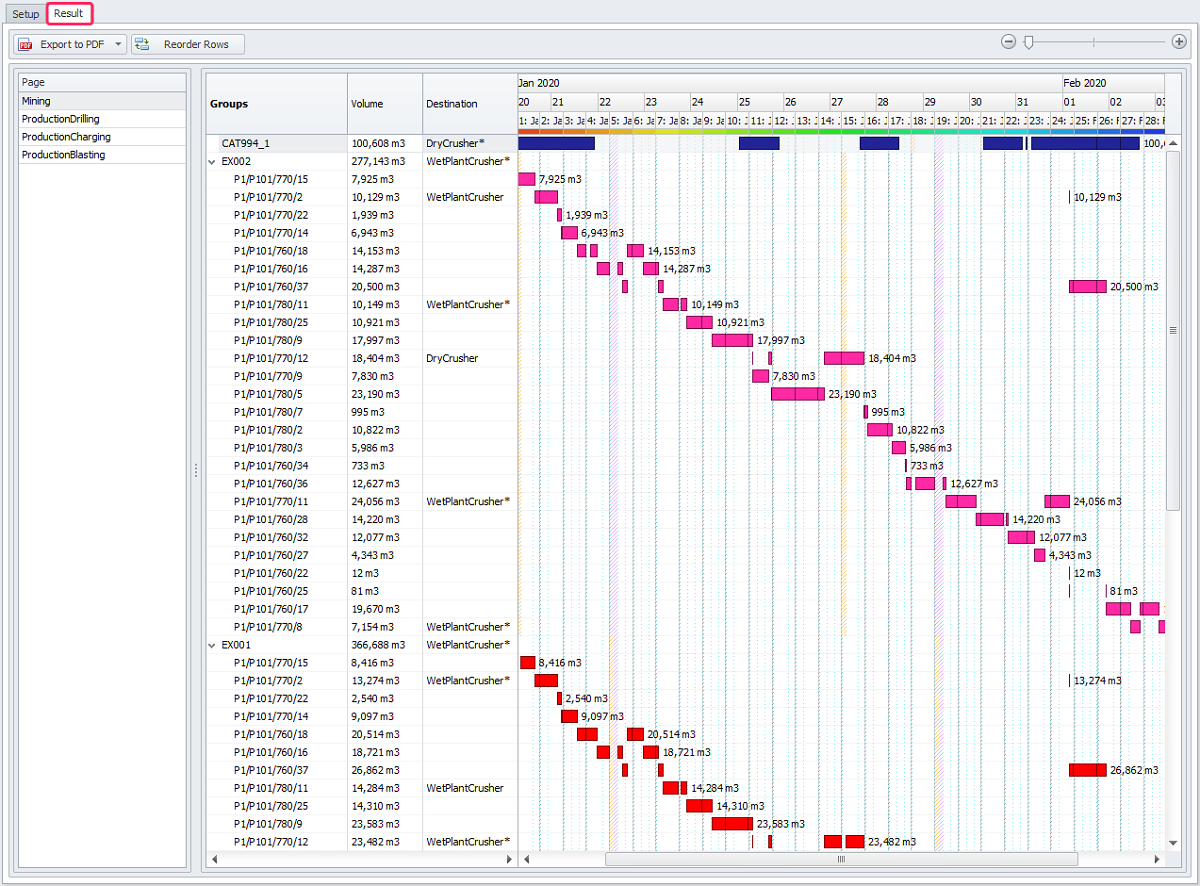Open Export to PDF dropdown arrow
The image size is (1200, 886).
119,44
